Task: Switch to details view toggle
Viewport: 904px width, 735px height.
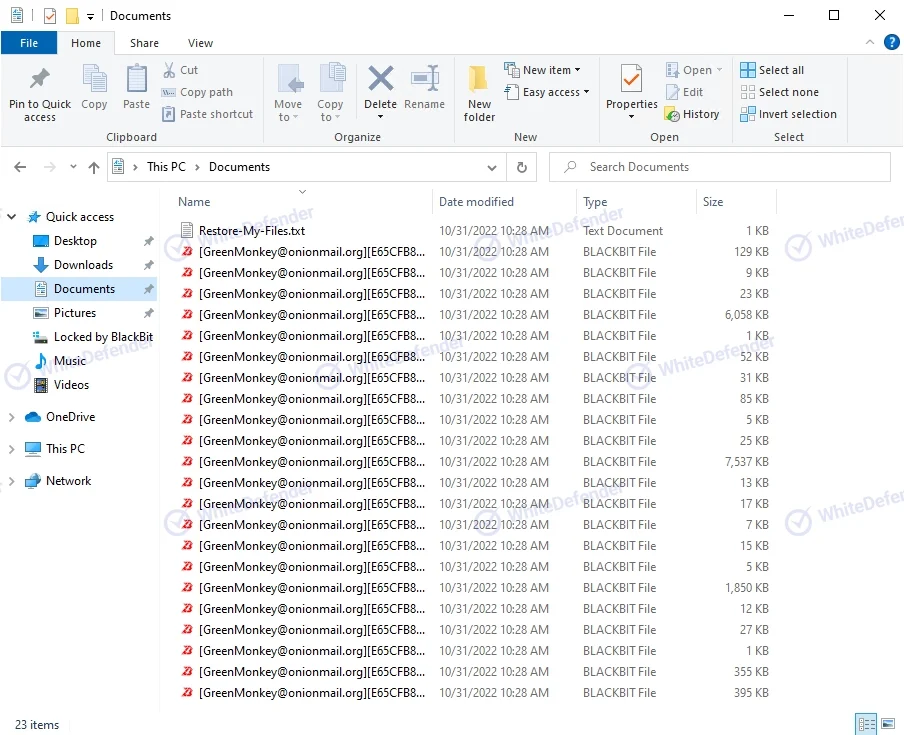Action: tap(866, 724)
